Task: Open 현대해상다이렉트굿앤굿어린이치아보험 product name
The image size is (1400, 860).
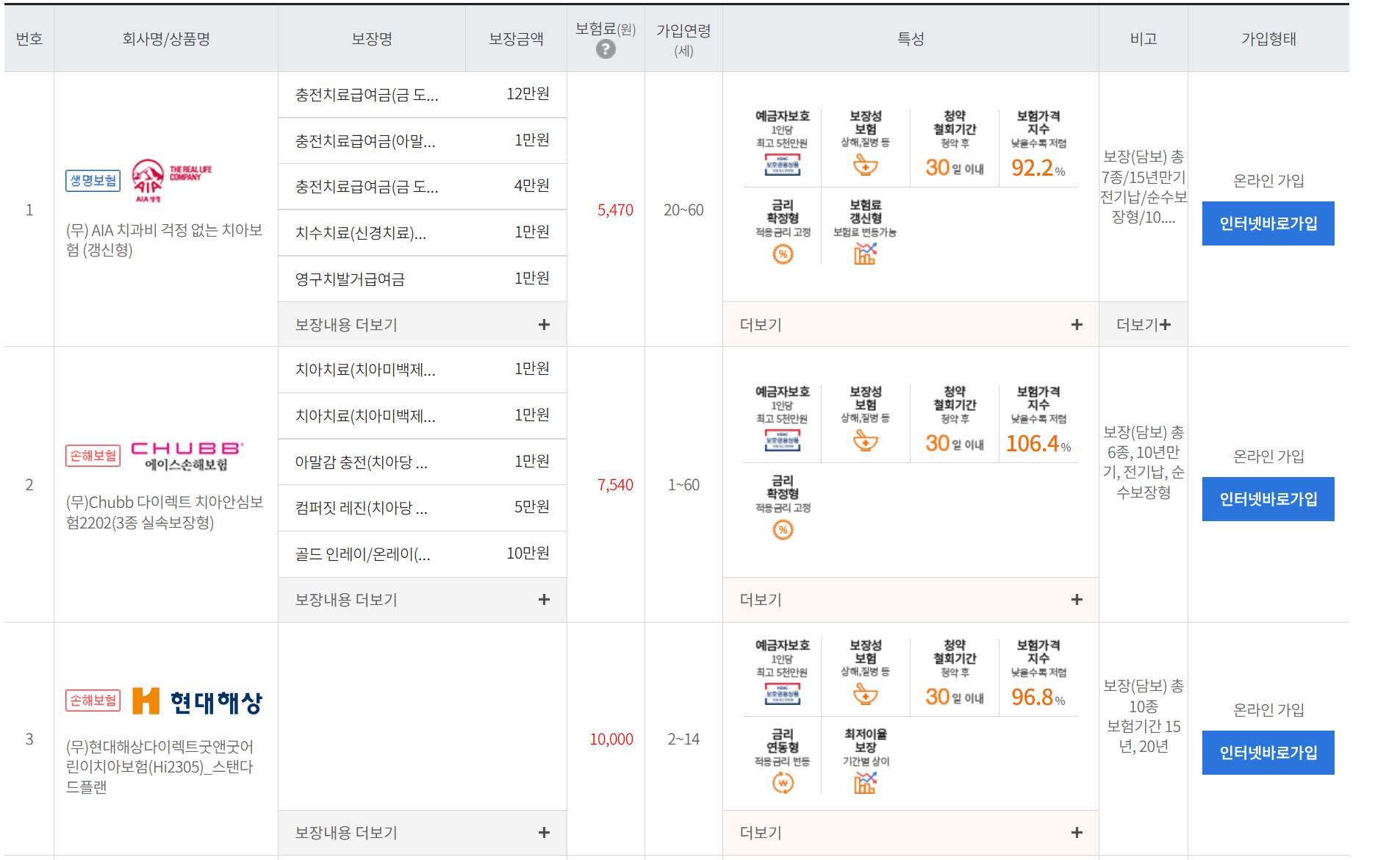Action: point(160,767)
